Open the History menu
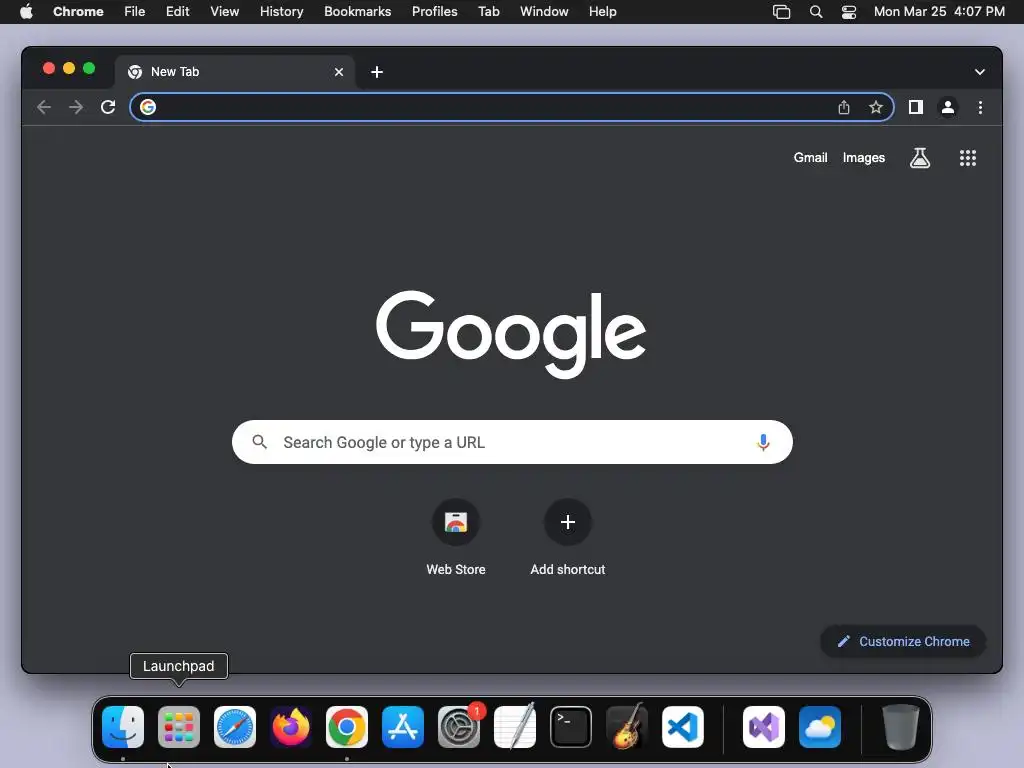The image size is (1024, 768). click(x=281, y=12)
